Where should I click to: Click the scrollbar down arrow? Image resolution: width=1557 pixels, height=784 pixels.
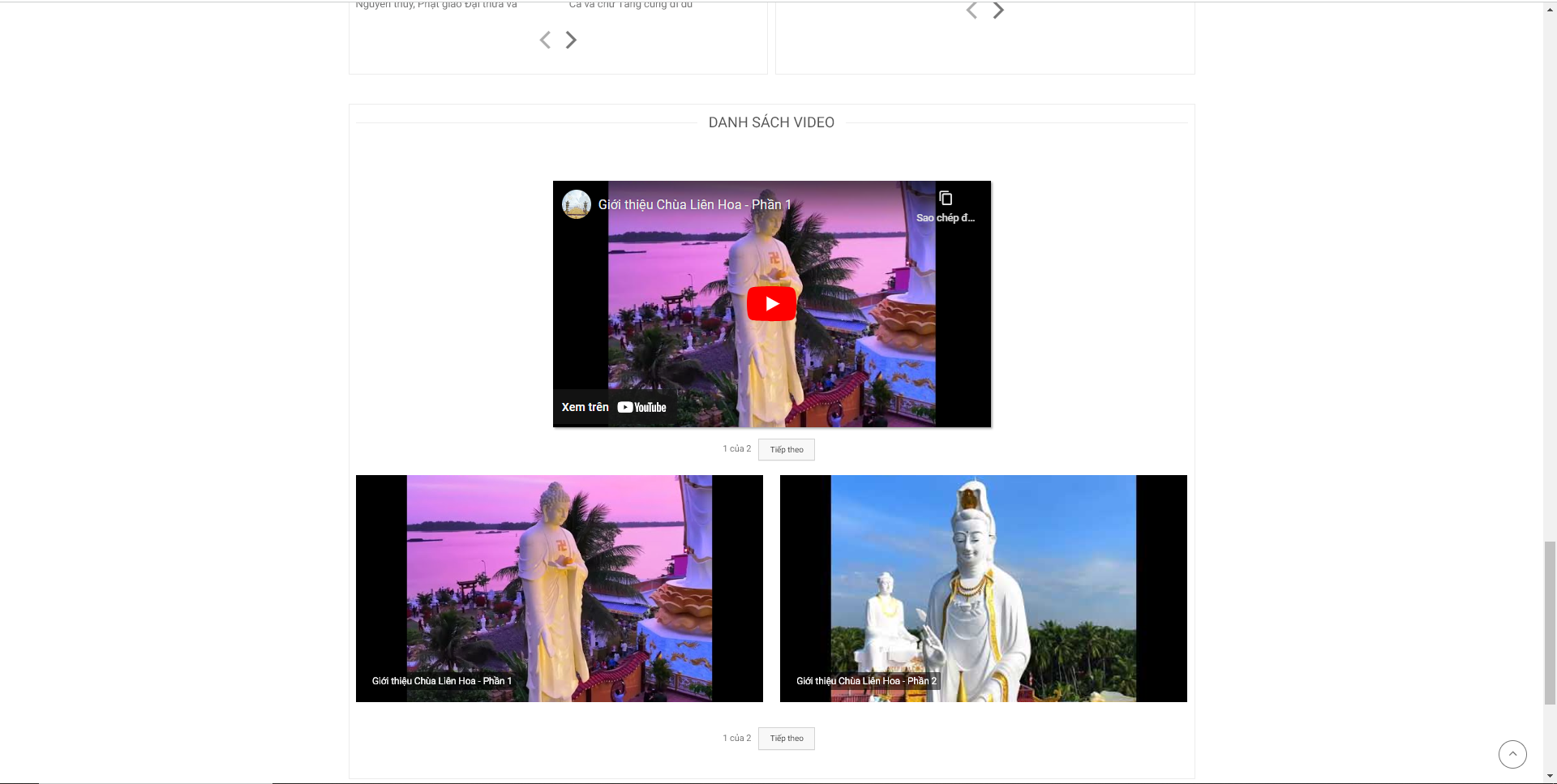coord(1550,777)
